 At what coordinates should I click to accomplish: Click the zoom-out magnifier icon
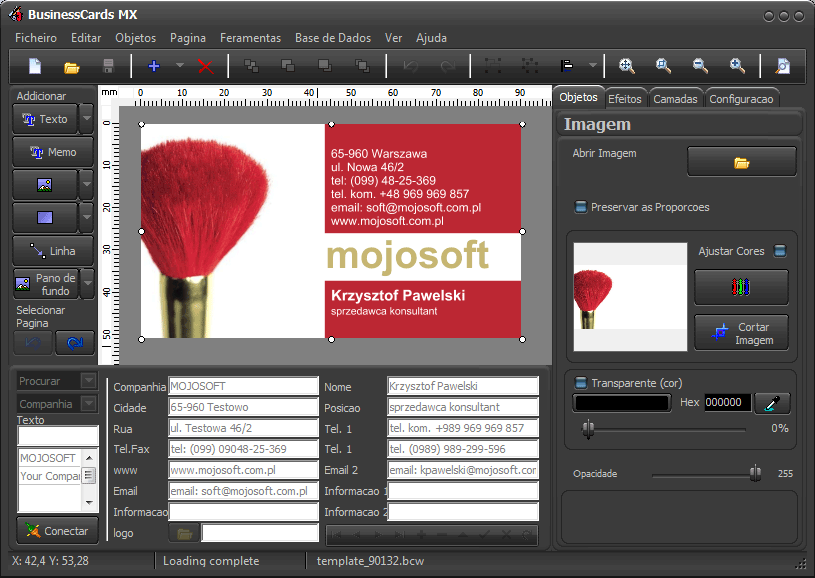tap(700, 66)
